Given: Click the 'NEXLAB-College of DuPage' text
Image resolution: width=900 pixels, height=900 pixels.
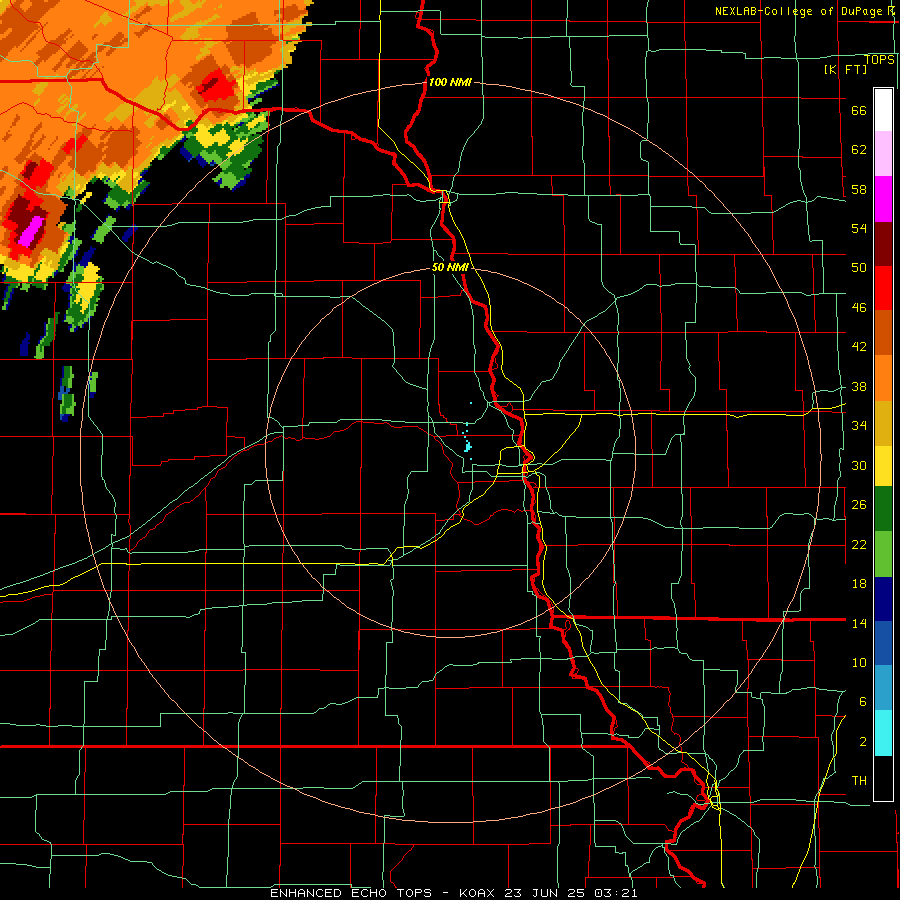Looking at the screenshot, I should coord(798,11).
